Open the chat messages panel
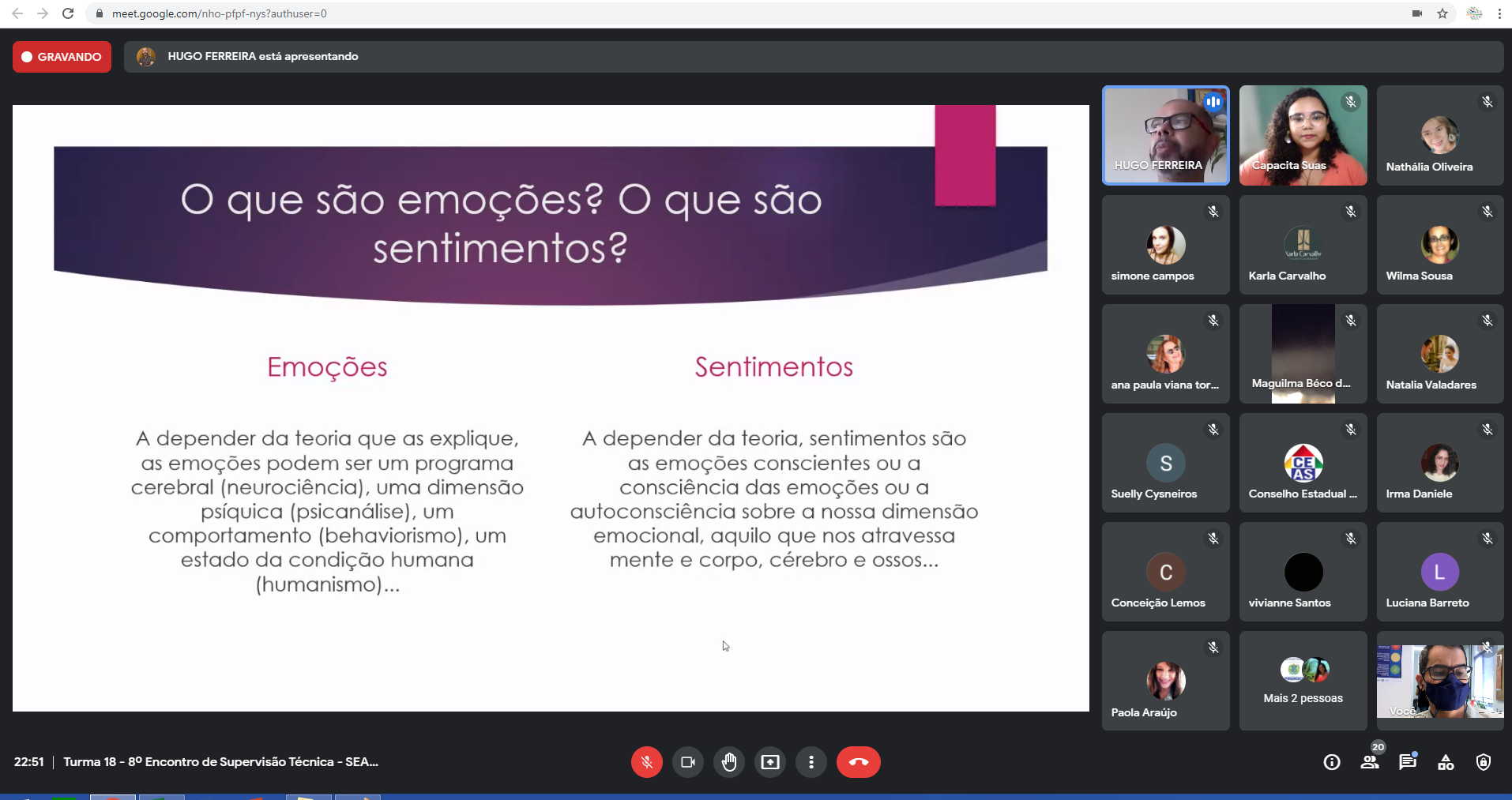 pyautogui.click(x=1408, y=762)
